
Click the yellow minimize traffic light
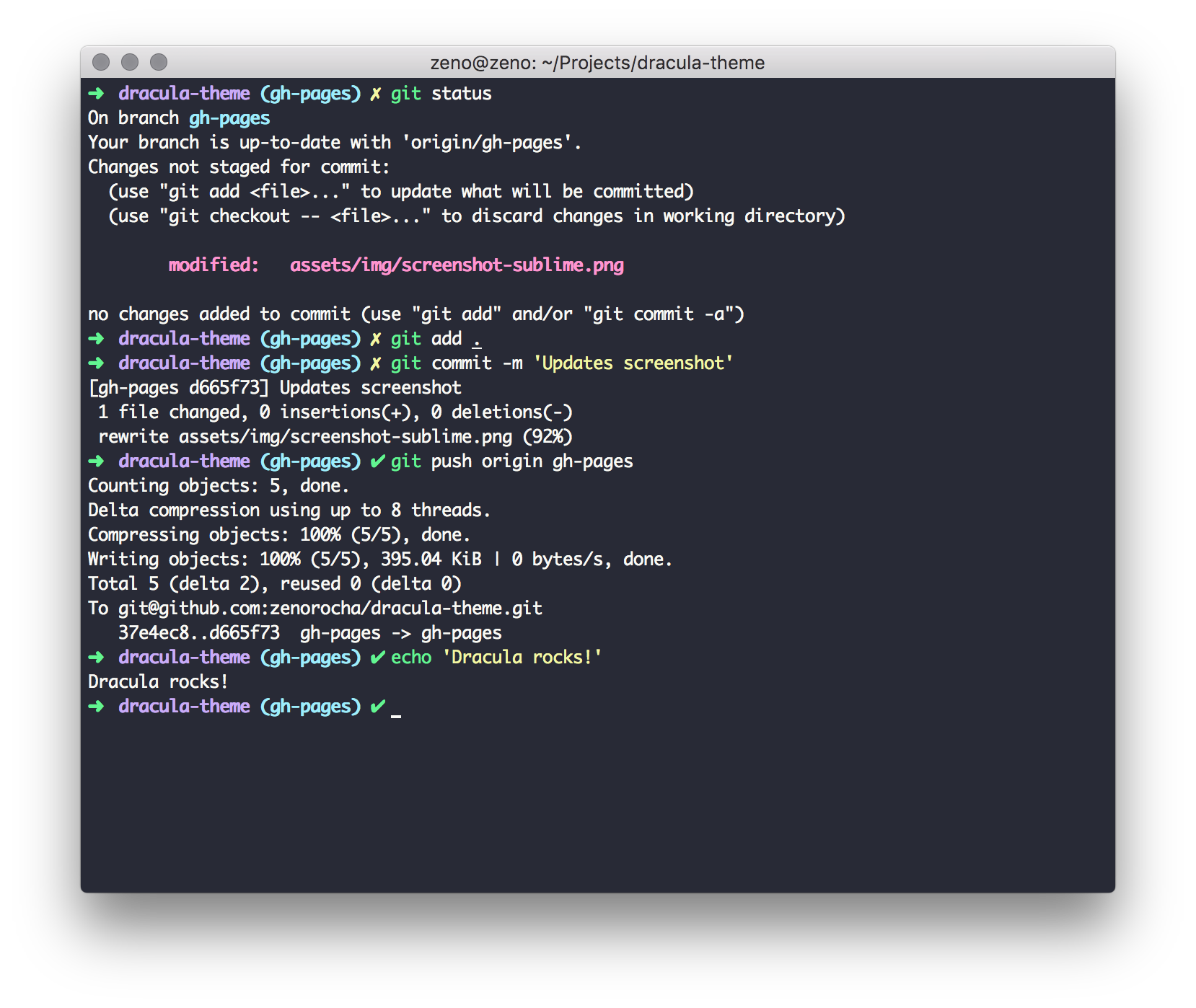coord(128,63)
